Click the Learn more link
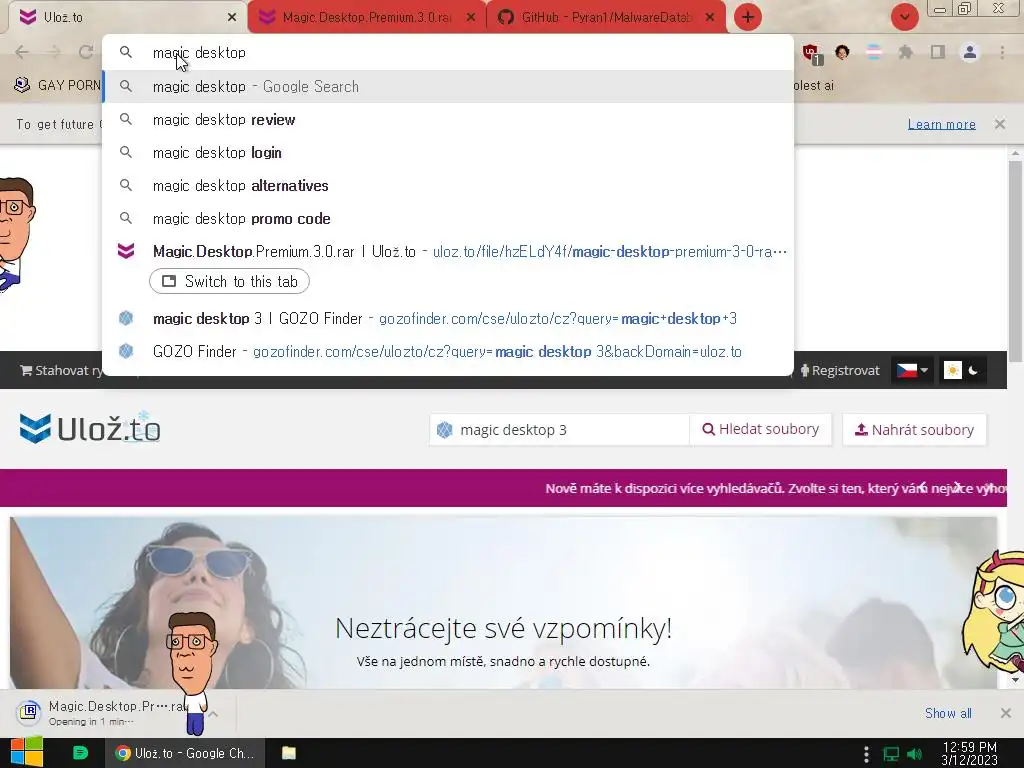Image resolution: width=1024 pixels, height=768 pixels. (942, 124)
